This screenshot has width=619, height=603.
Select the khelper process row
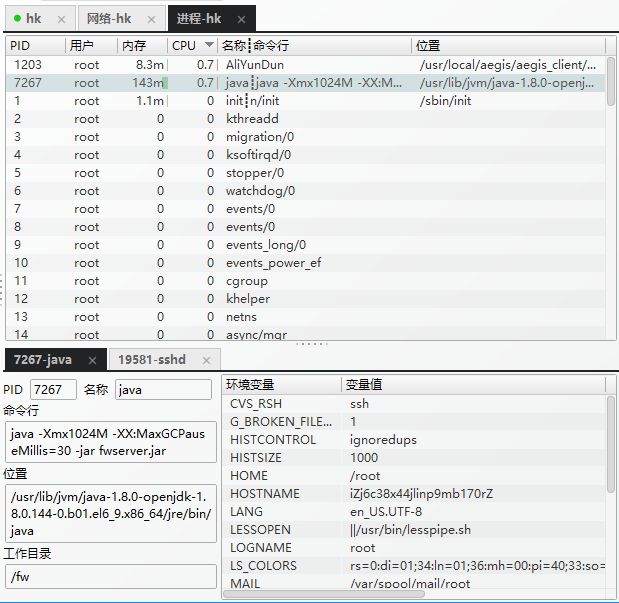tap(305, 299)
